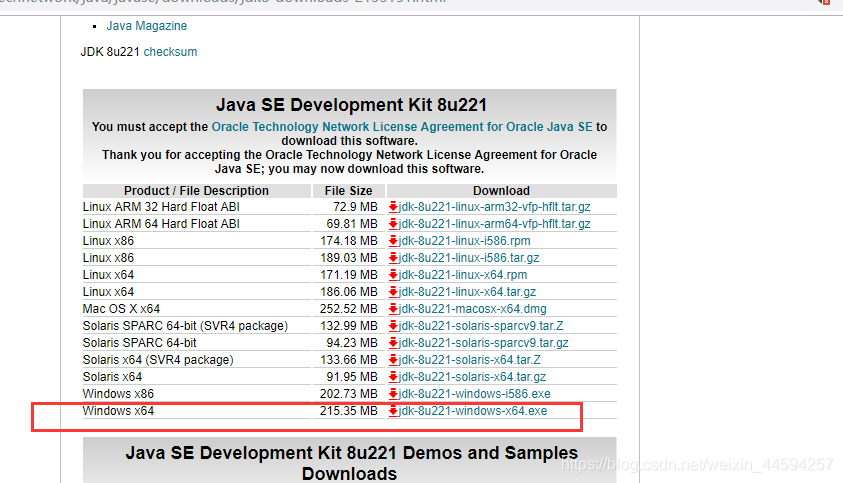The width and height of the screenshot is (843, 483).
Task: Select 'Solaris x64 (SVR4 package)' cell
Action: pyautogui.click(x=197, y=360)
